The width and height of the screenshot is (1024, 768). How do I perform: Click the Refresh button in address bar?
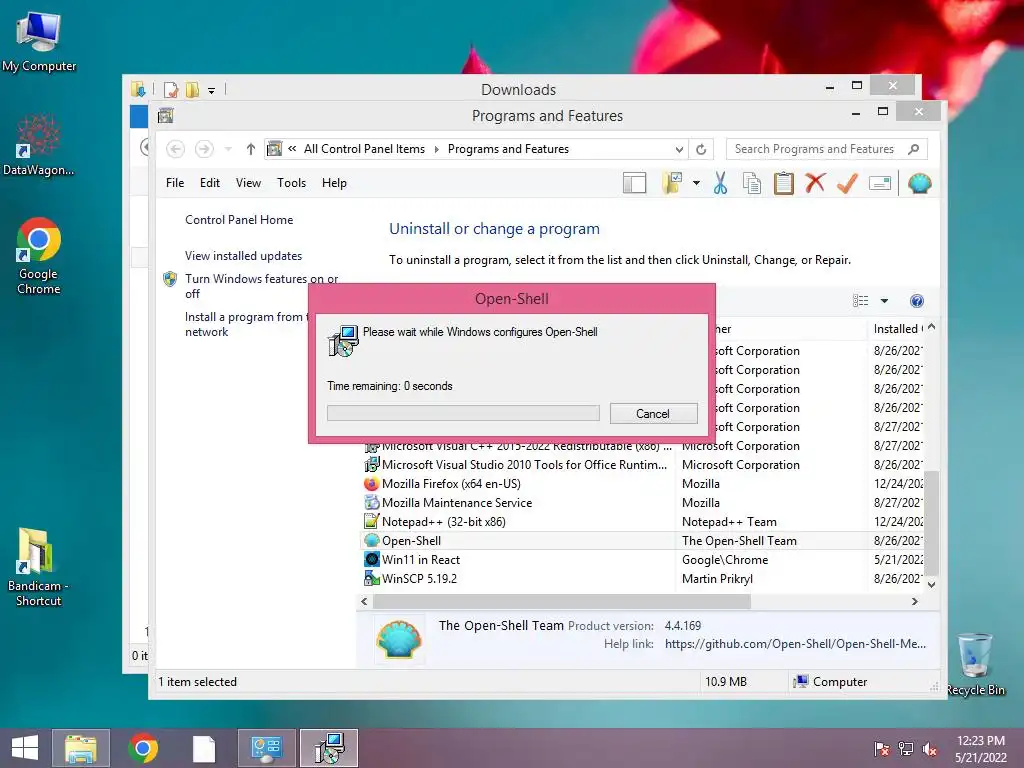[x=701, y=150]
